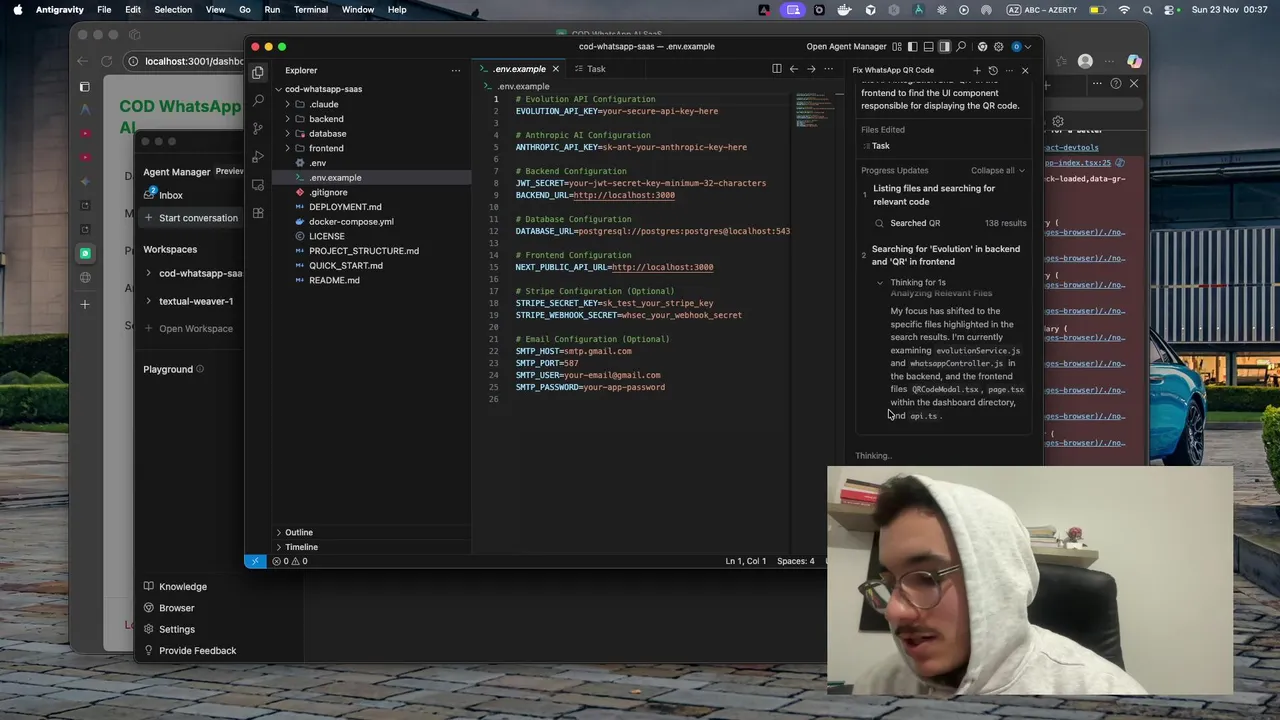Image resolution: width=1280 pixels, height=720 pixels.
Task: Collapse the Thinking for 1s section
Action: tap(917, 282)
